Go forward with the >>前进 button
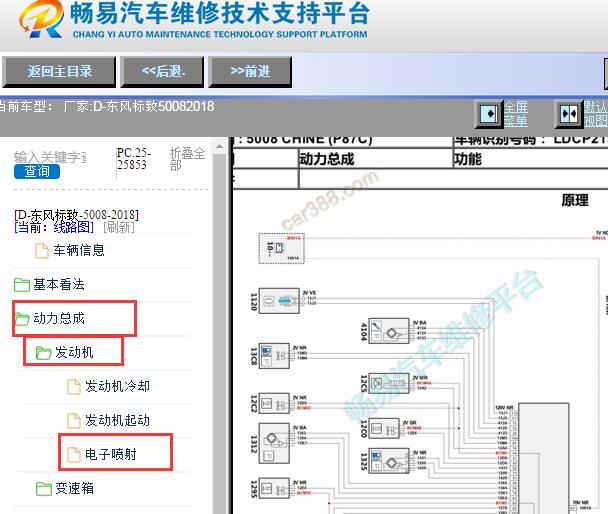The width and height of the screenshot is (608, 514). [250, 72]
